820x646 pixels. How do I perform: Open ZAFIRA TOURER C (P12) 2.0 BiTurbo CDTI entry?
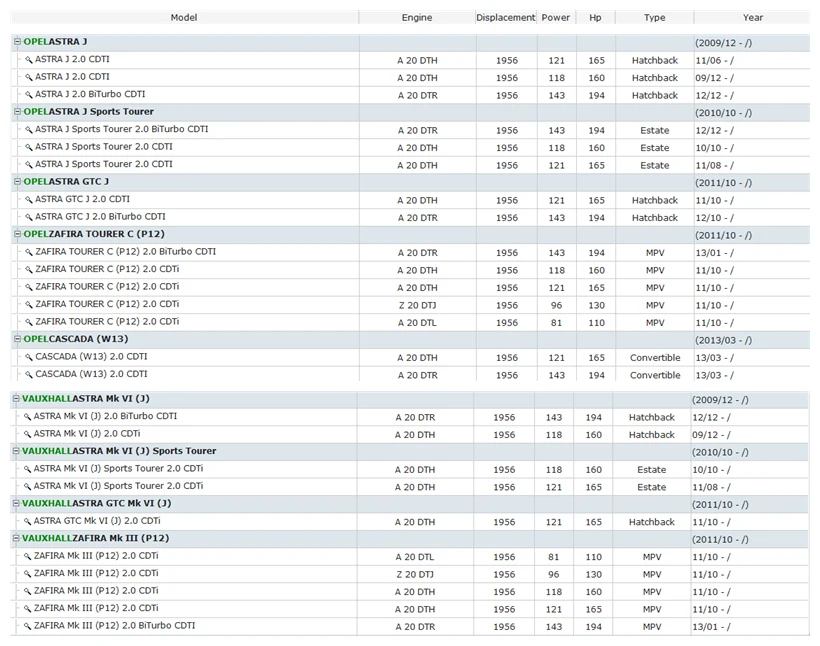(126, 252)
